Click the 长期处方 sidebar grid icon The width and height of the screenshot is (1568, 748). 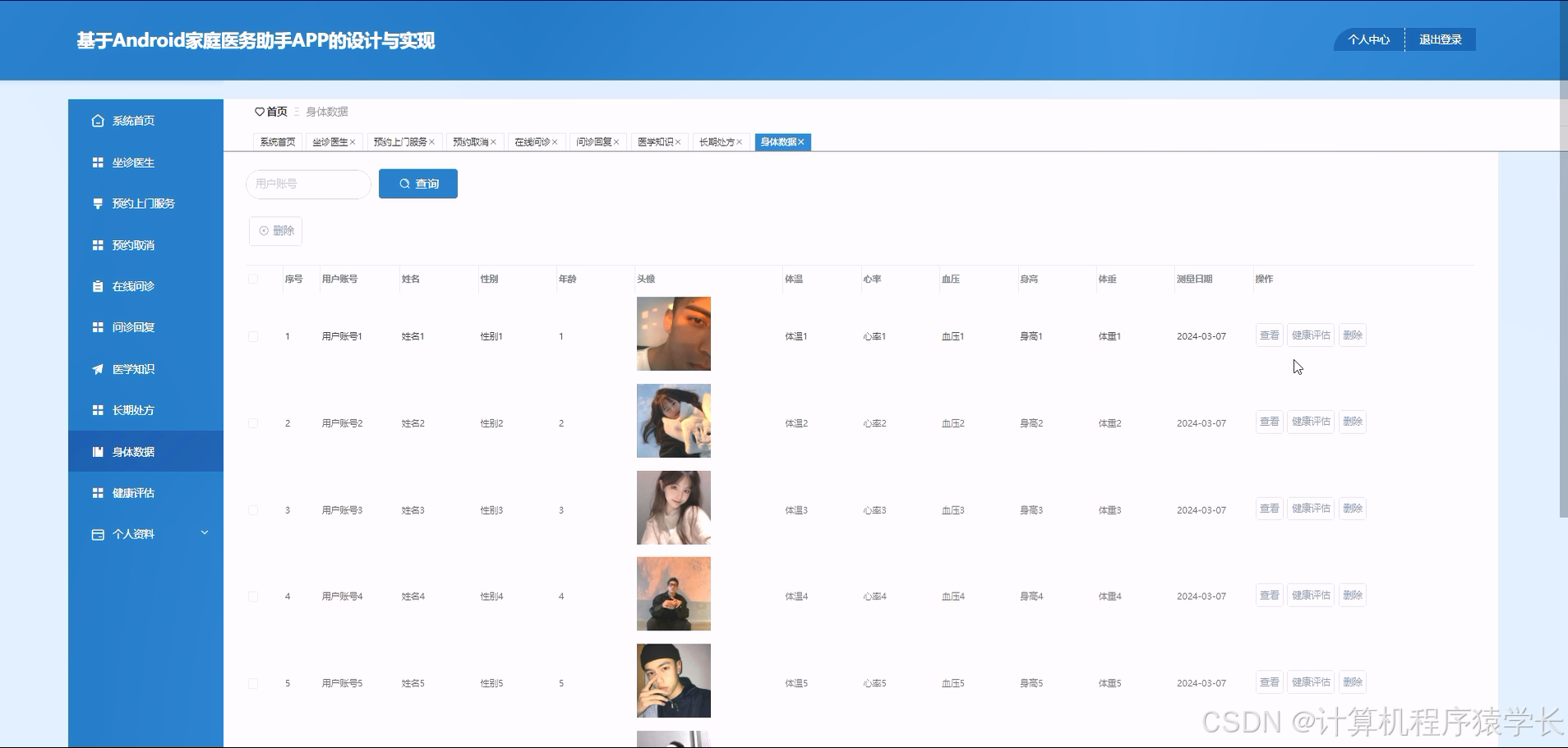pos(98,410)
